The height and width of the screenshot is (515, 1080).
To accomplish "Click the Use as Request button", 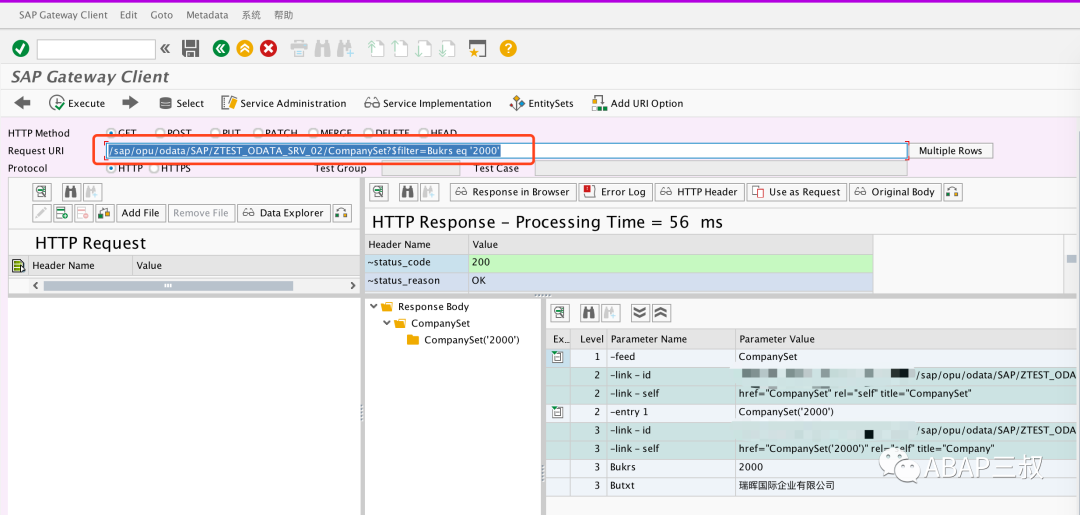I will pos(797,192).
